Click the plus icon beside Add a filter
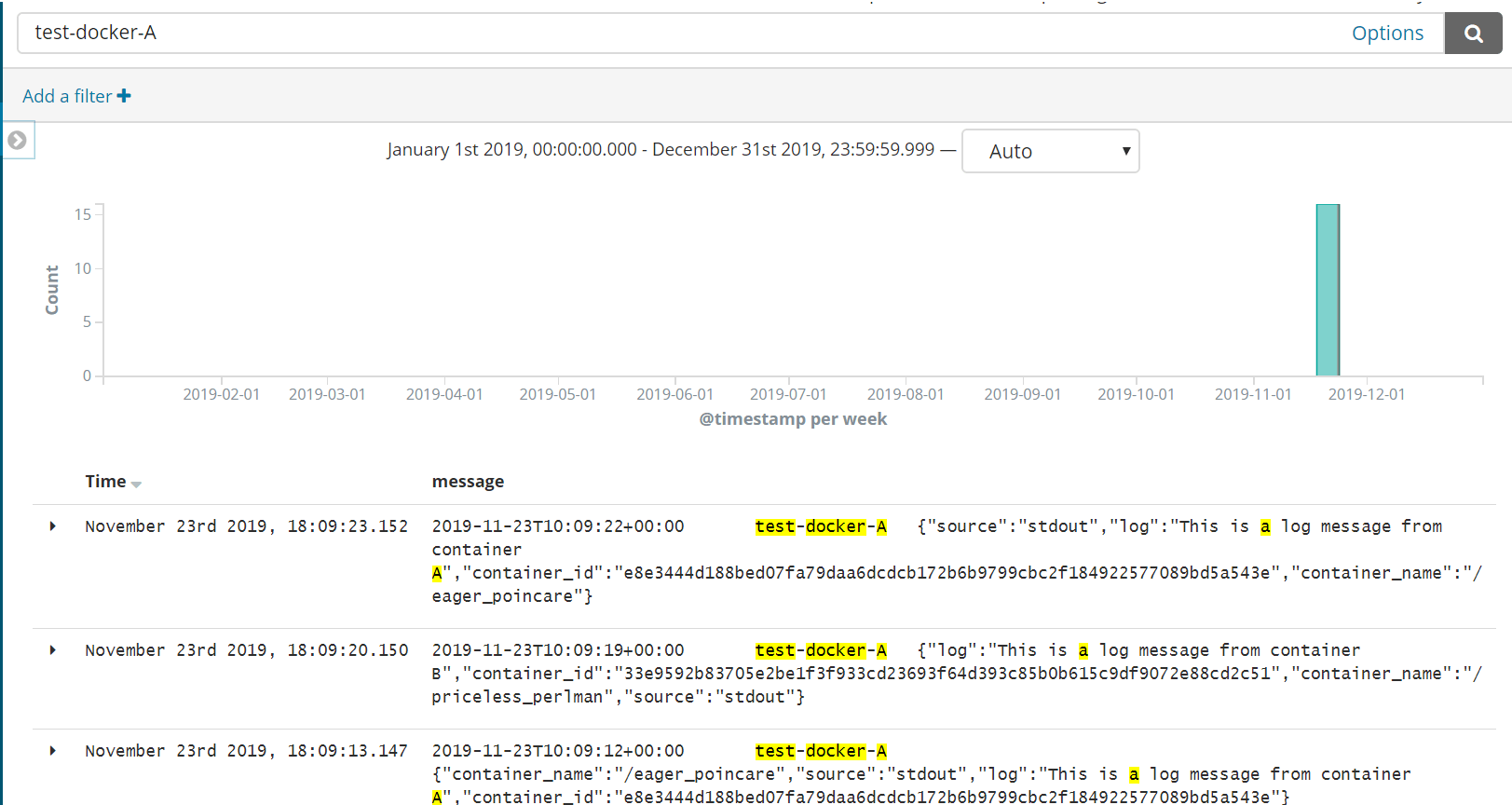The height and width of the screenshot is (805, 1512). (124, 96)
